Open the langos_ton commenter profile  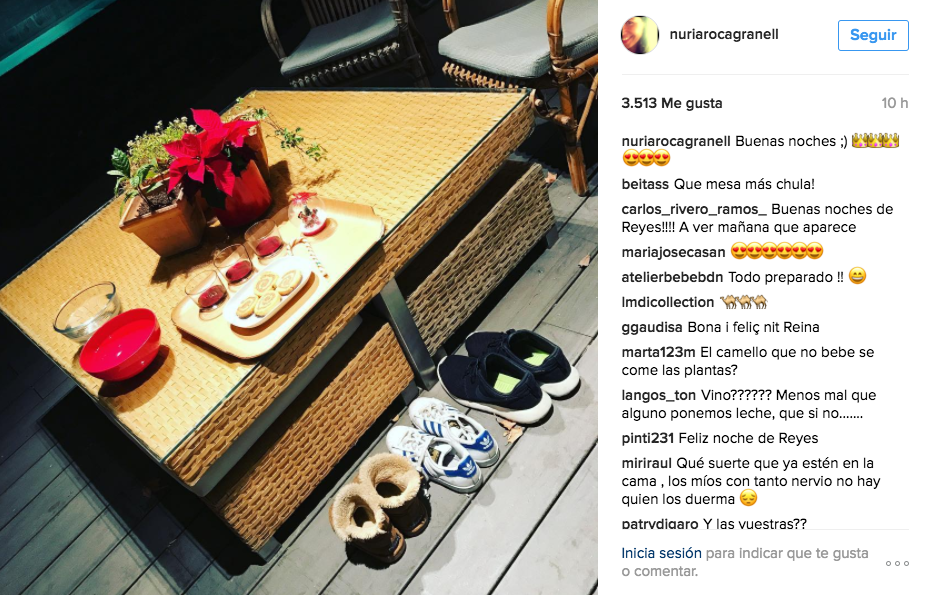[x=658, y=396]
